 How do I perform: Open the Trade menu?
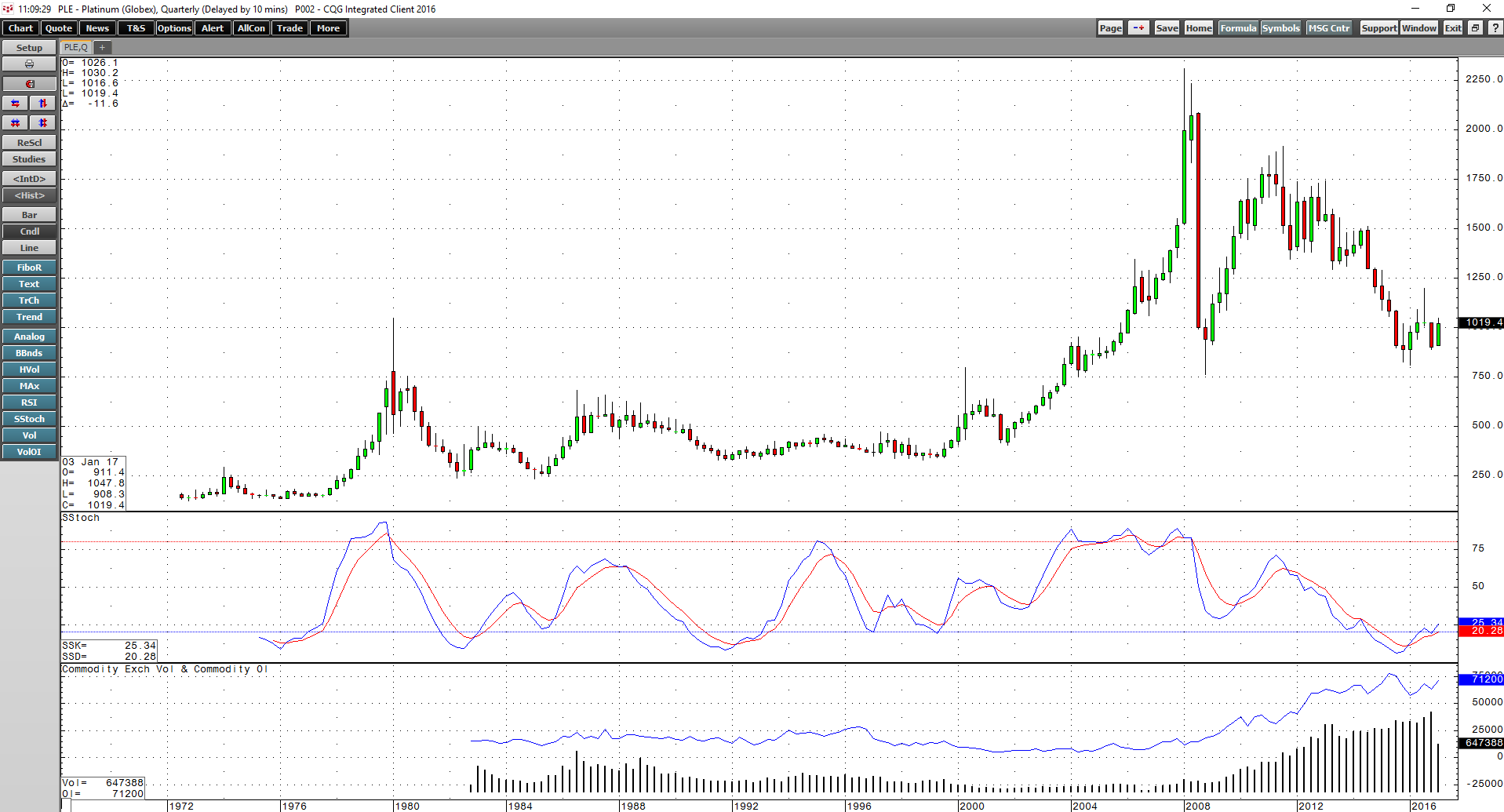[290, 28]
